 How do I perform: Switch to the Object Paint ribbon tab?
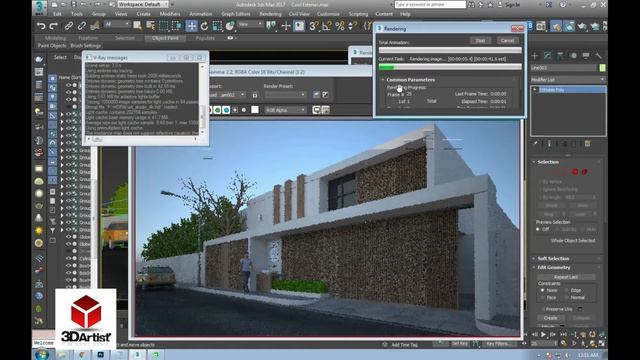(x=165, y=38)
